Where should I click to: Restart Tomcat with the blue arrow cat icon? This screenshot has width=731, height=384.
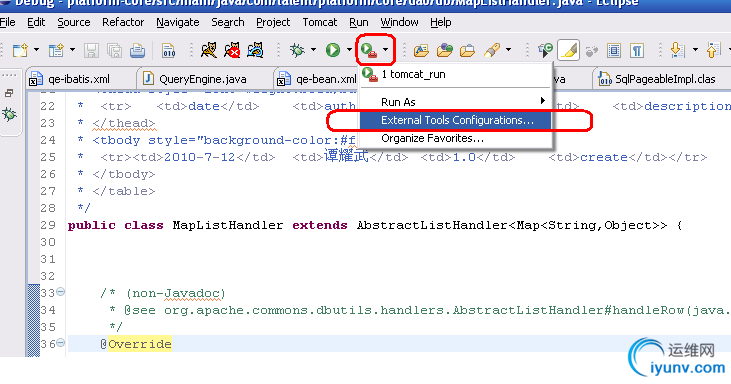point(255,50)
